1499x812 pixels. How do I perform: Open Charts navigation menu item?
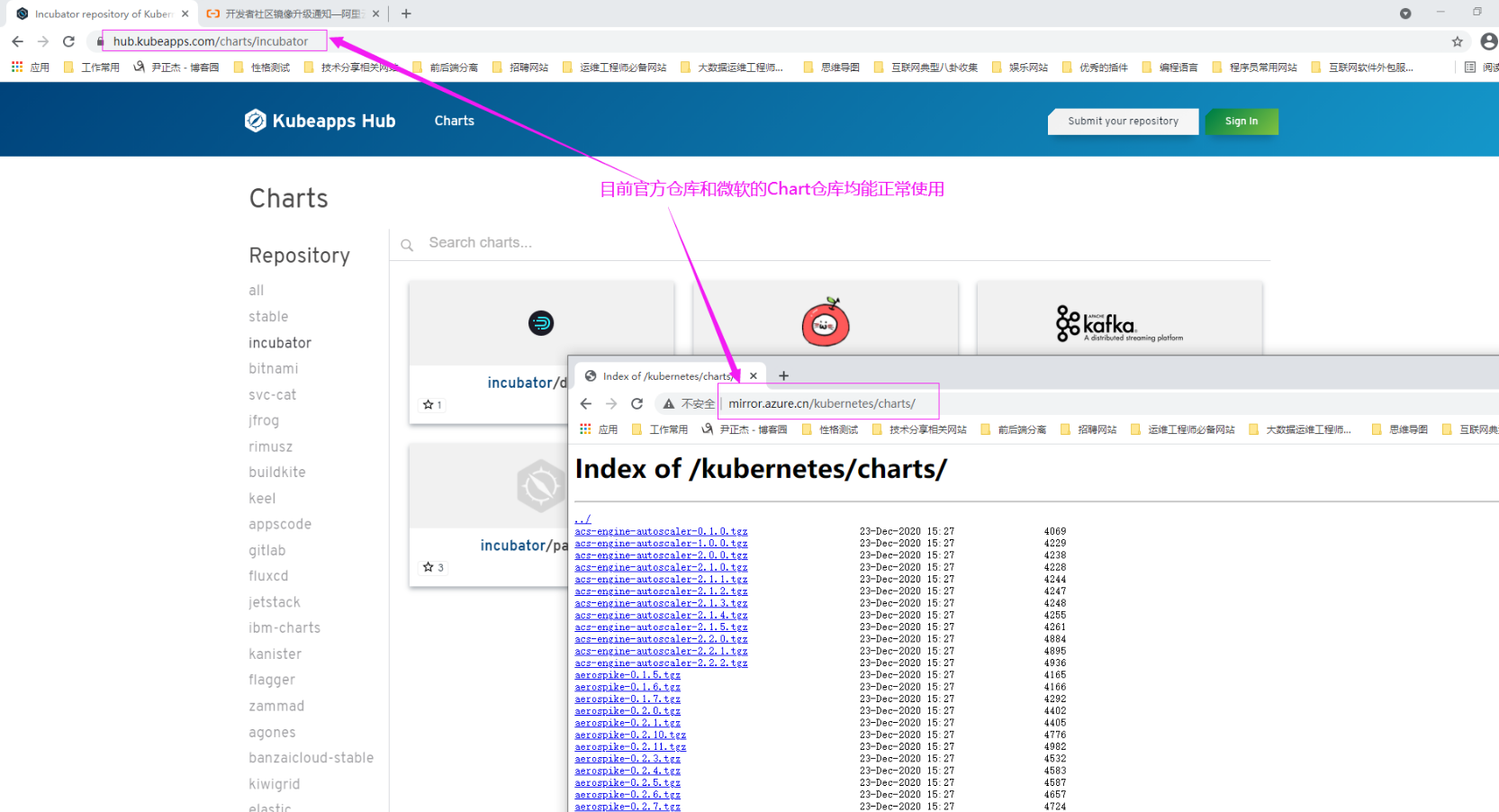[454, 121]
